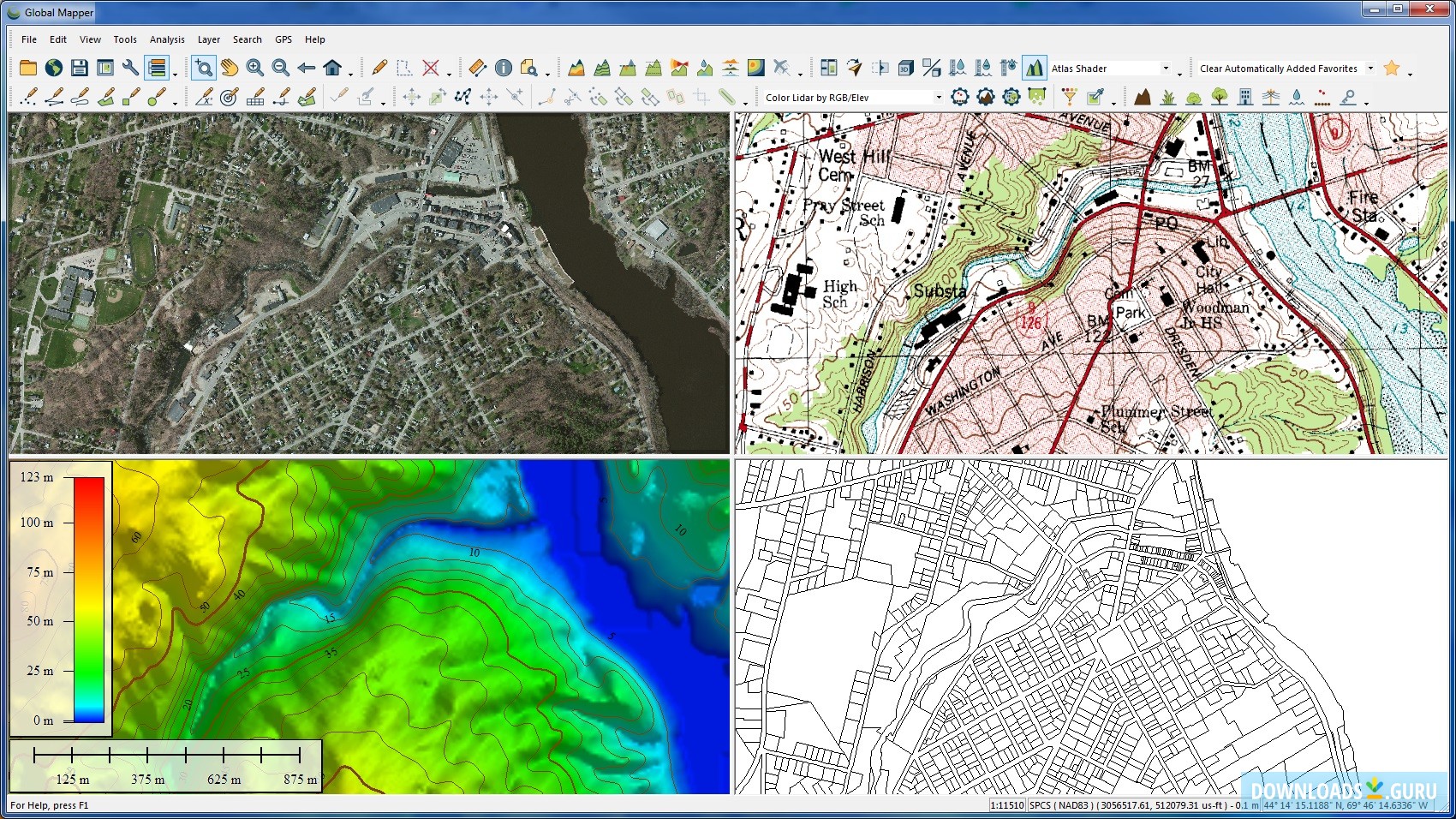Zoom to full extent with the Home icon
This screenshot has height=819, width=1456.
(332, 68)
